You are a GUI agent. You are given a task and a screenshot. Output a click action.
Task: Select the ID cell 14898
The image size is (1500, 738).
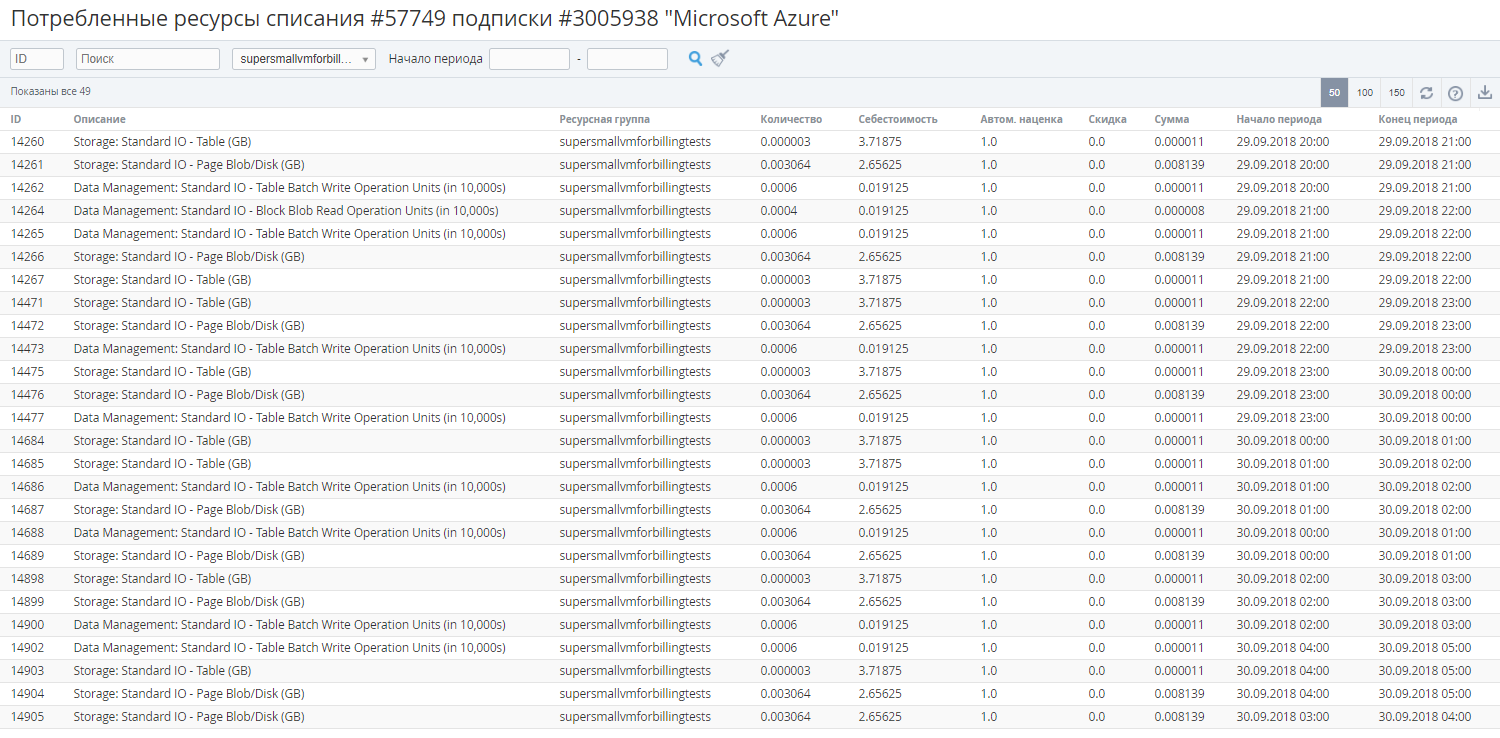pos(27,579)
